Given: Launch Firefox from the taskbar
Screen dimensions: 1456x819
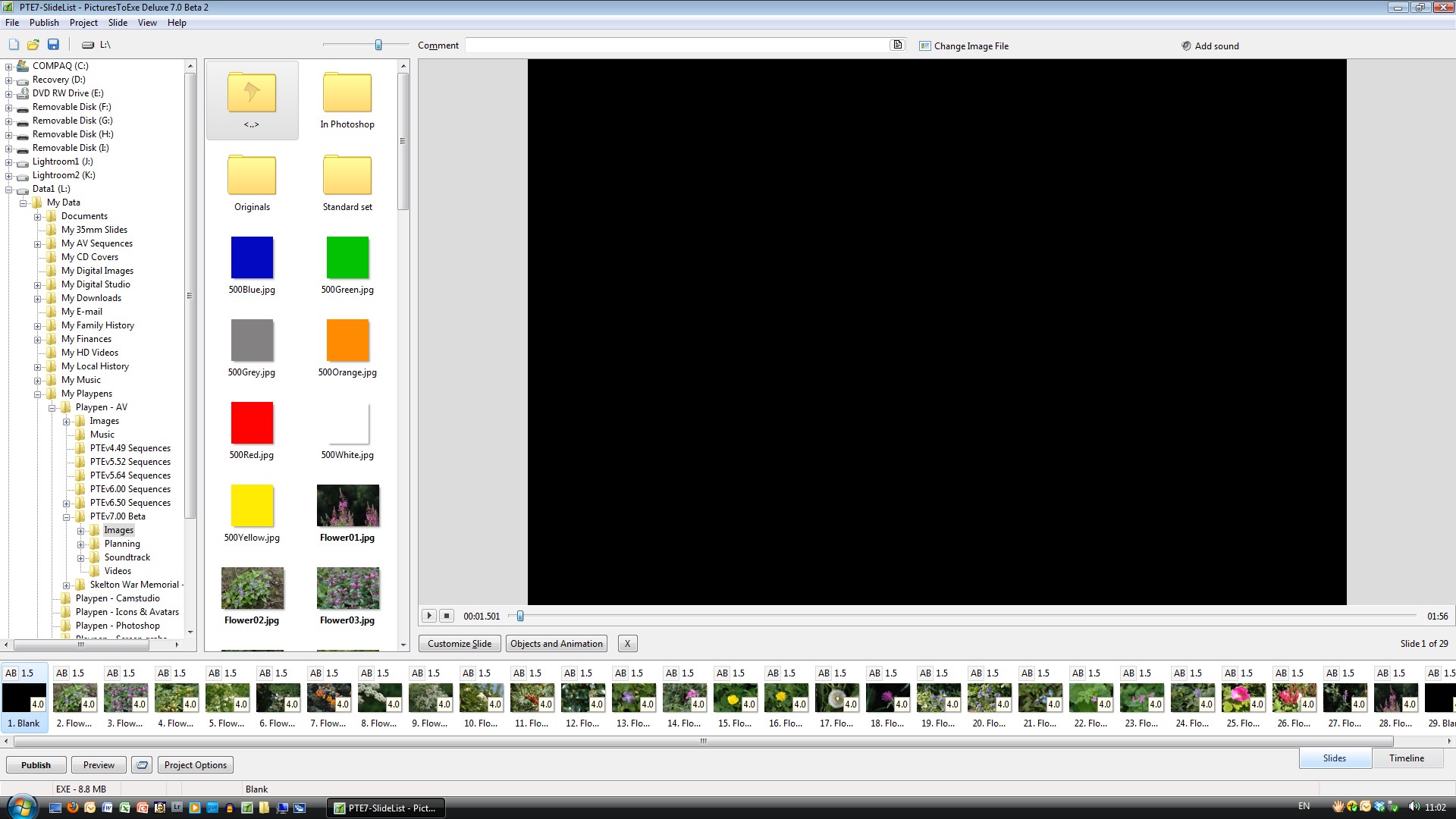Looking at the screenshot, I should point(73,808).
